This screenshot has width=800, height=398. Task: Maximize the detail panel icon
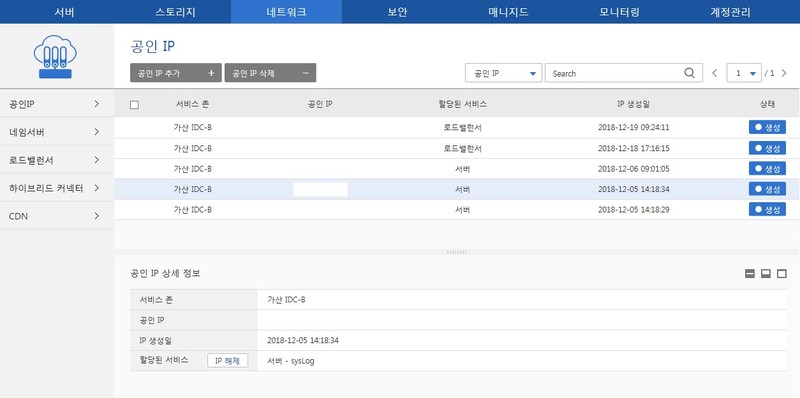coord(782,274)
